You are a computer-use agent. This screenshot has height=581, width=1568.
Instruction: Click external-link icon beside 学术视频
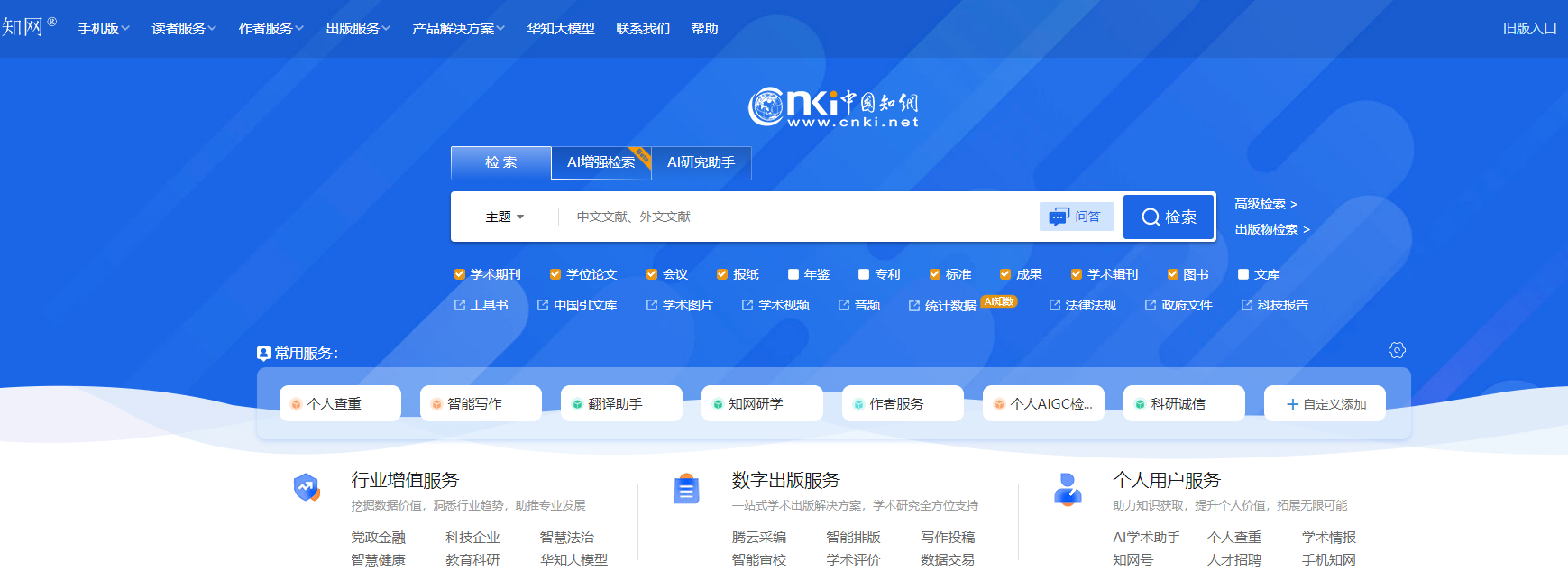pyautogui.click(x=747, y=305)
